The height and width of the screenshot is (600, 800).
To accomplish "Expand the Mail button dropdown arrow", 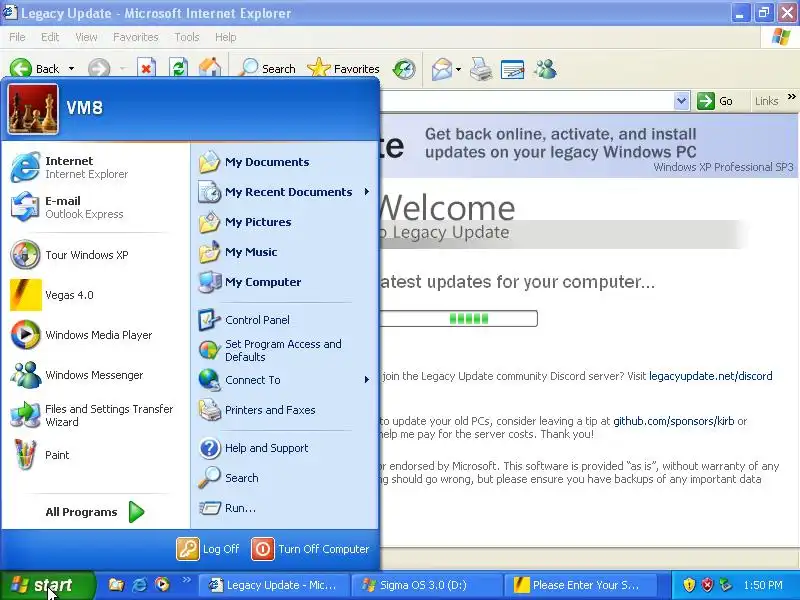I will pos(458,69).
